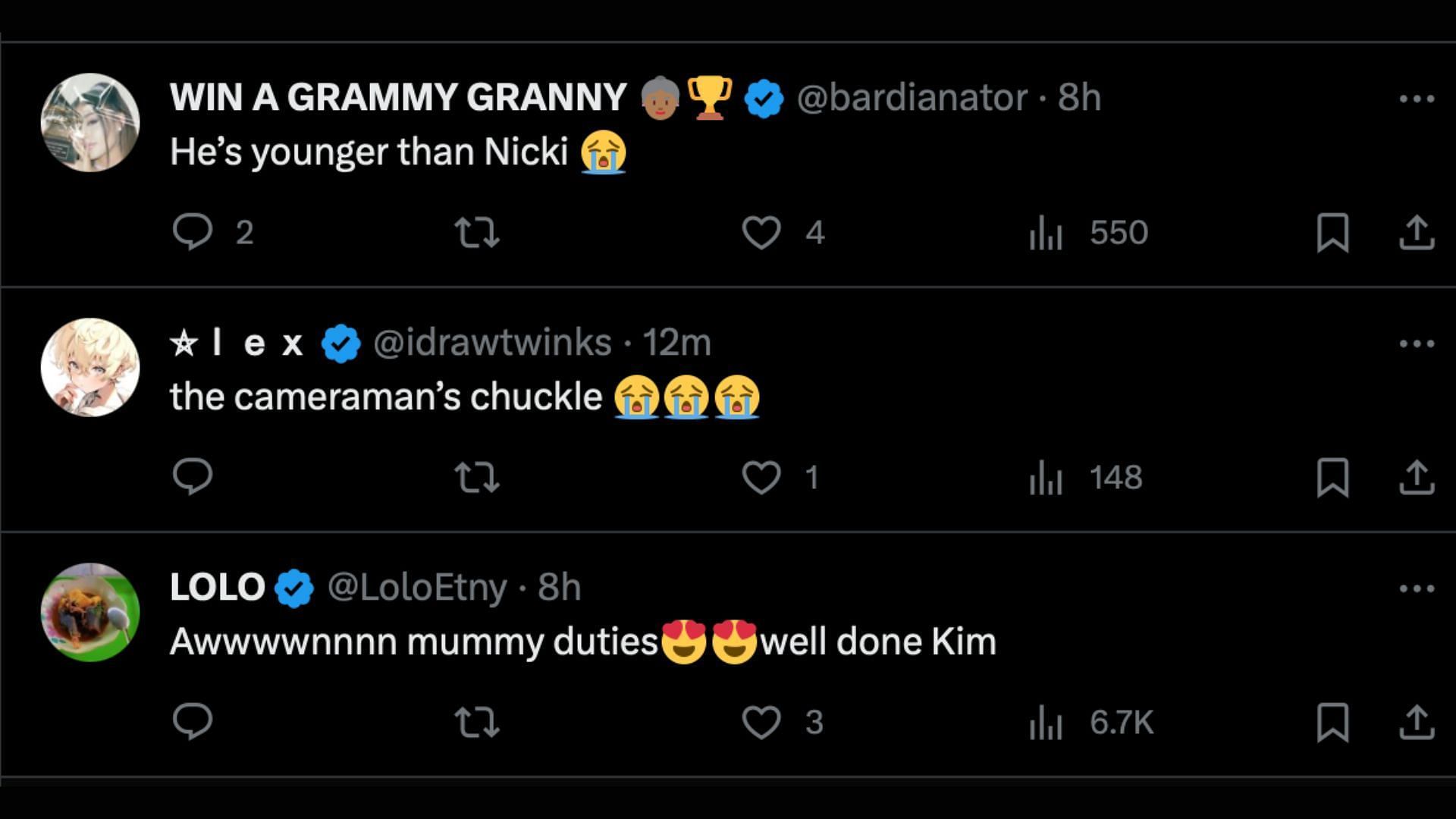Image resolution: width=1456 pixels, height=819 pixels.
Task: Like the @bardianator tweet with 4 likes
Action: (x=761, y=232)
